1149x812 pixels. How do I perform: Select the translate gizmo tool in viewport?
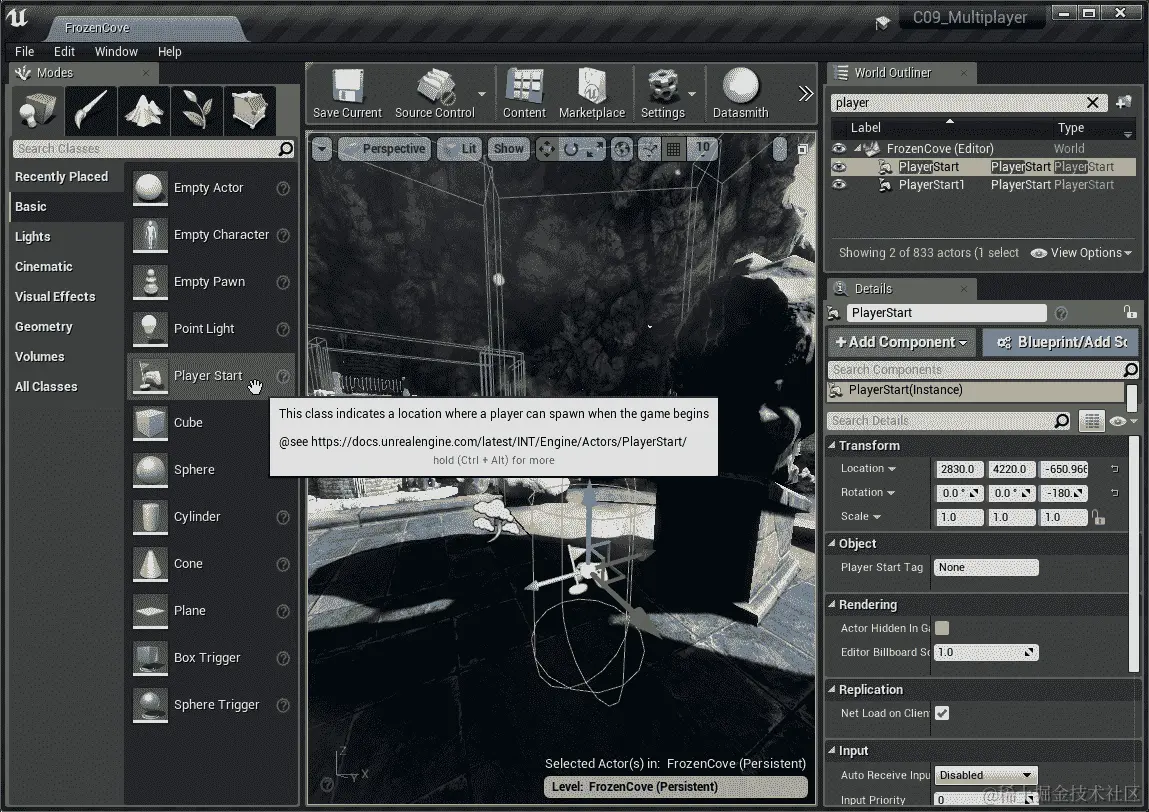click(547, 150)
